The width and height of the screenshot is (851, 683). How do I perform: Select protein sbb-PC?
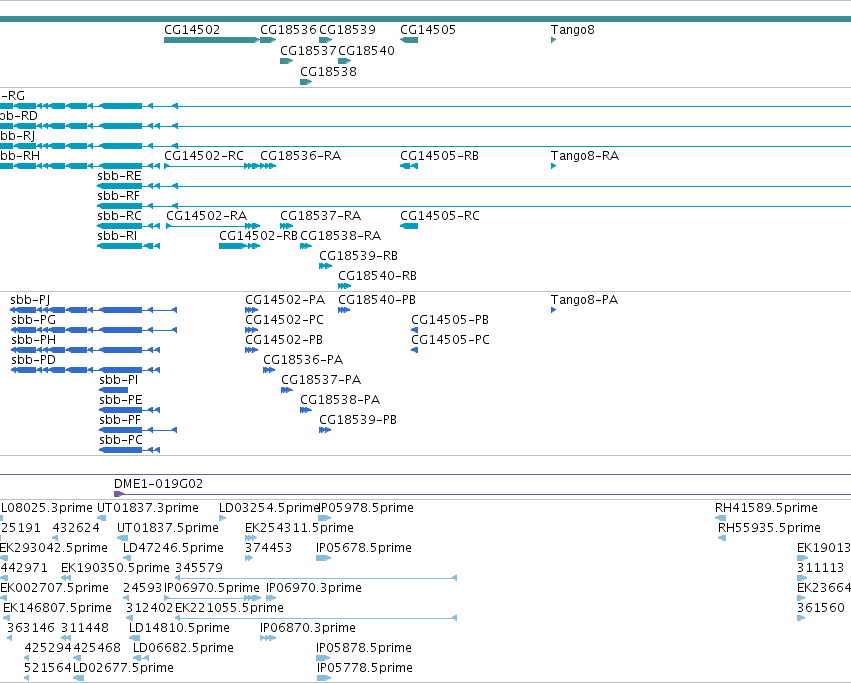130,450
